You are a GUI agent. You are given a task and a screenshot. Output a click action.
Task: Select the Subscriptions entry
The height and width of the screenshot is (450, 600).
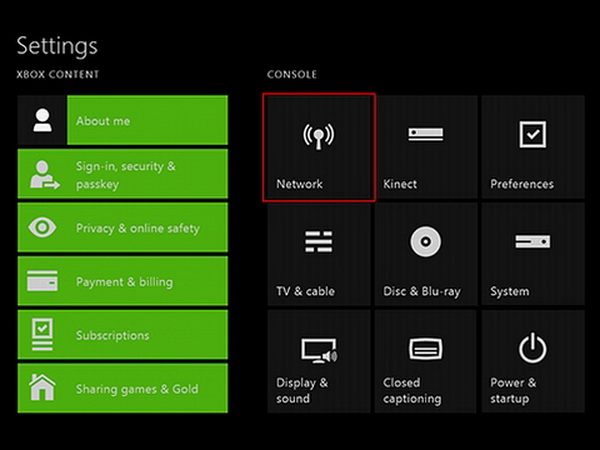click(x=123, y=334)
